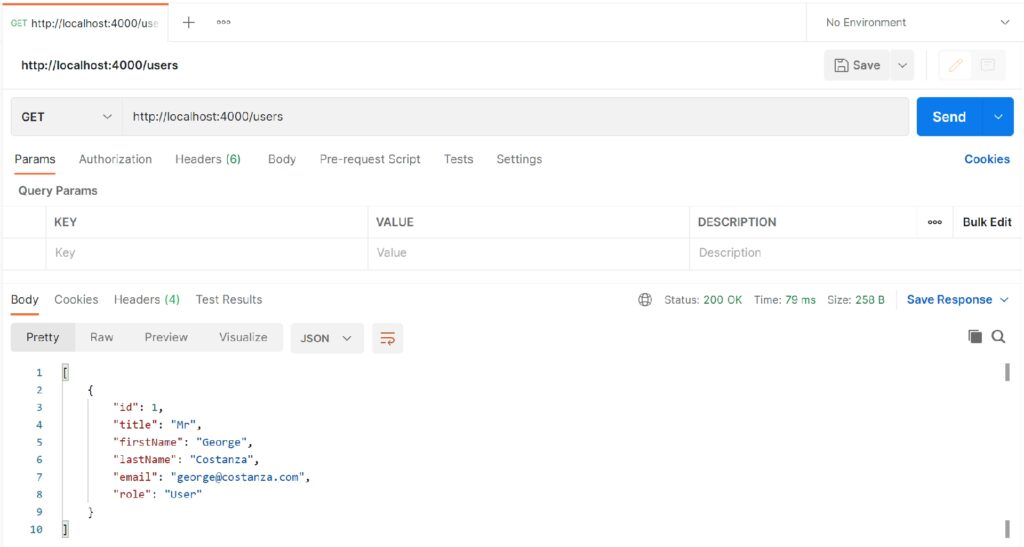The image size is (1024, 547).
Task: Open the Send button arrow dropdown
Action: 998,117
